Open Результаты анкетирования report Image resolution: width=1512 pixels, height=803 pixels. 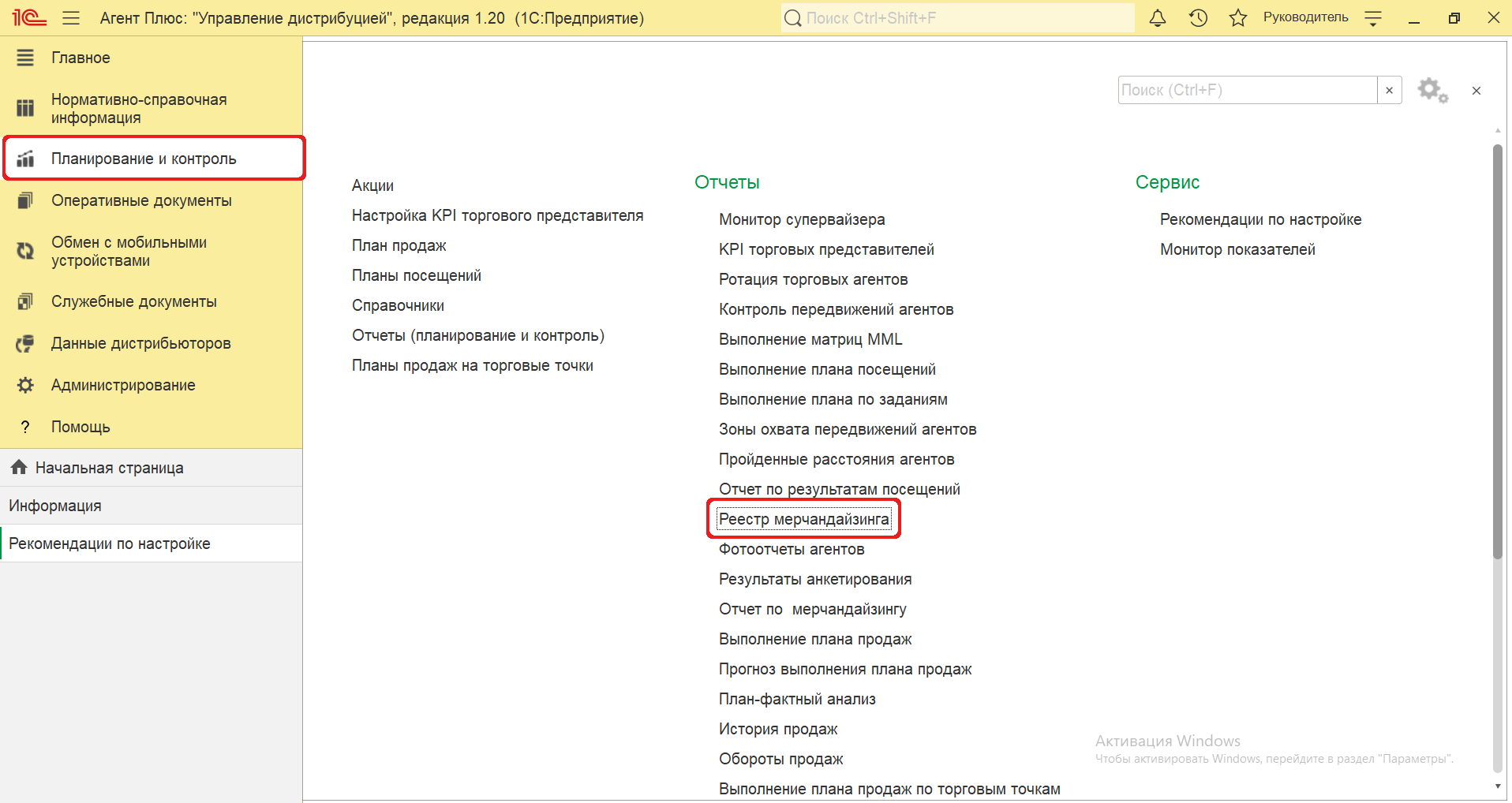click(815, 579)
